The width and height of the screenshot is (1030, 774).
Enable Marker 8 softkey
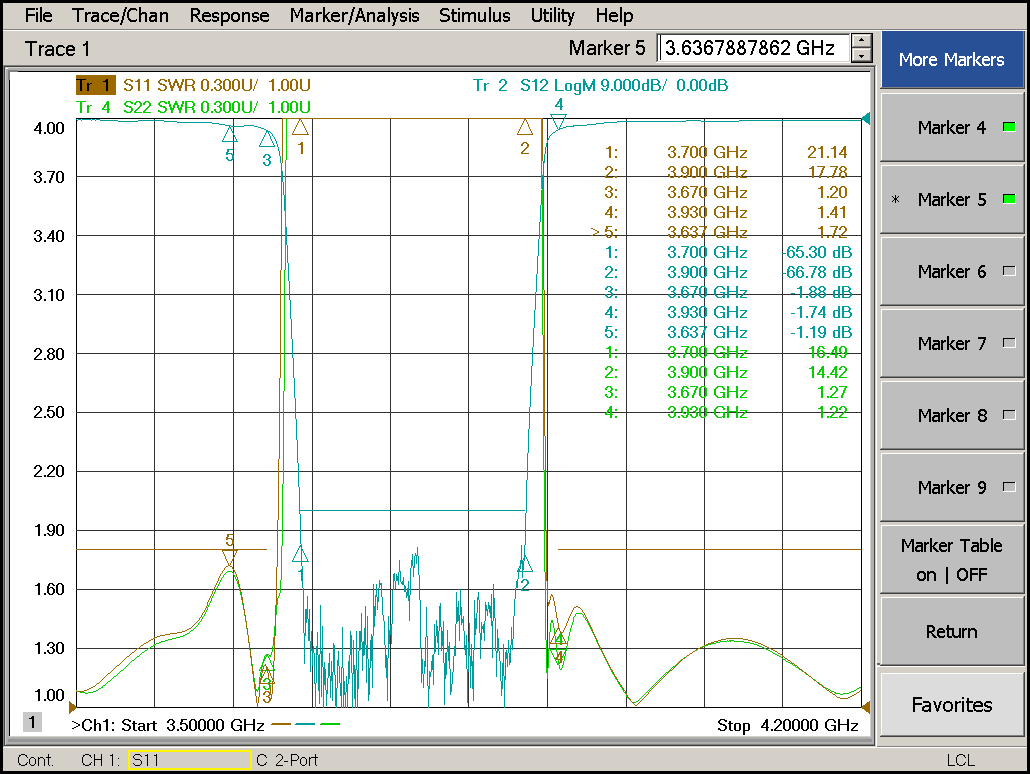952,415
